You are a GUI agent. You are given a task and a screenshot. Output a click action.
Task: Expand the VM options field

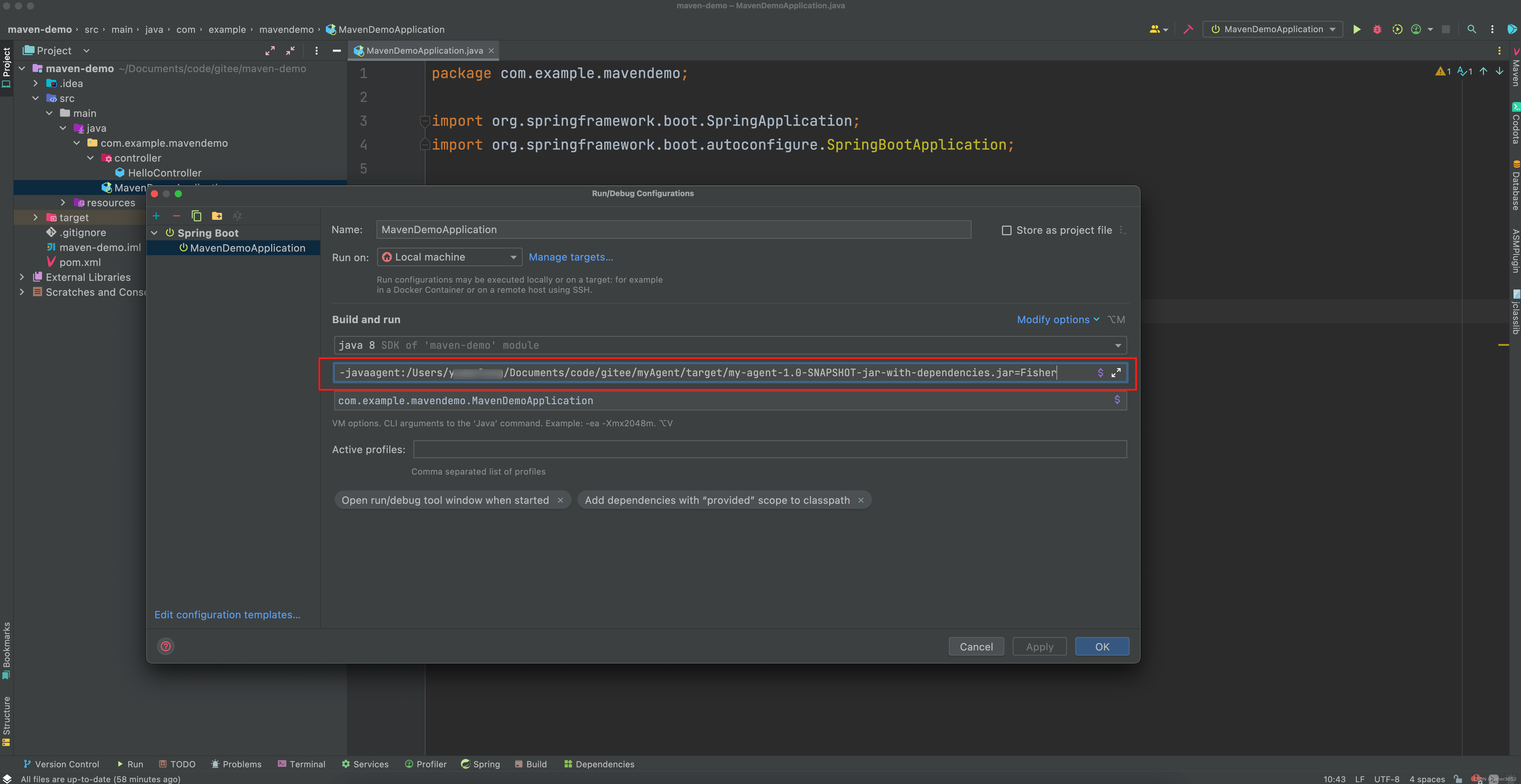[1116, 373]
